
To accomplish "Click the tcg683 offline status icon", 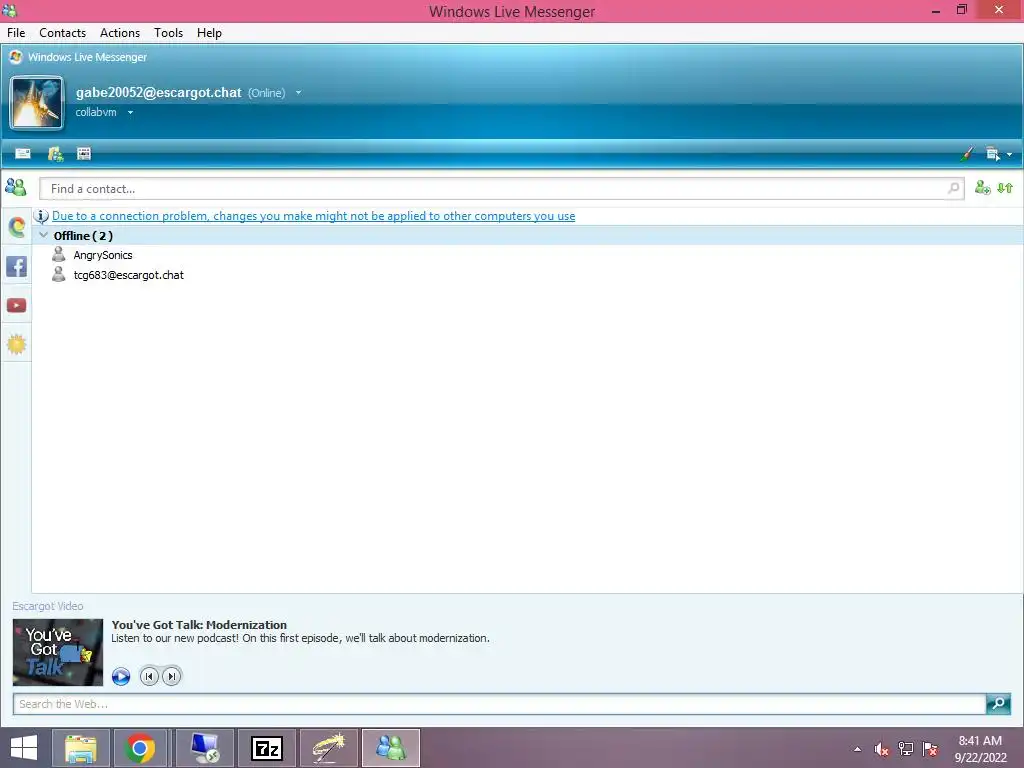I will pos(58,274).
